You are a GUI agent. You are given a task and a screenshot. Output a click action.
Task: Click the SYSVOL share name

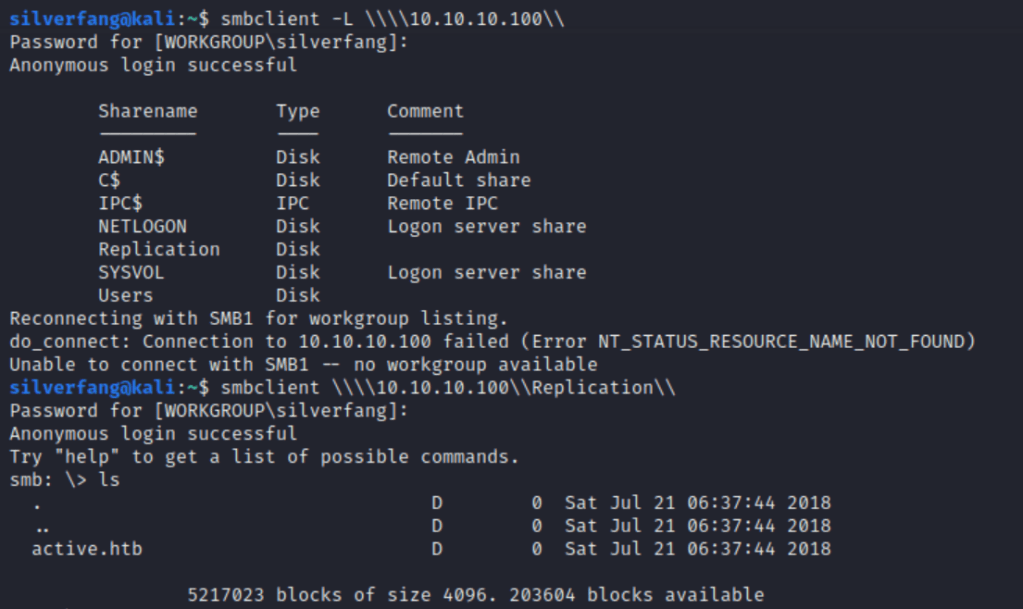pos(131,272)
